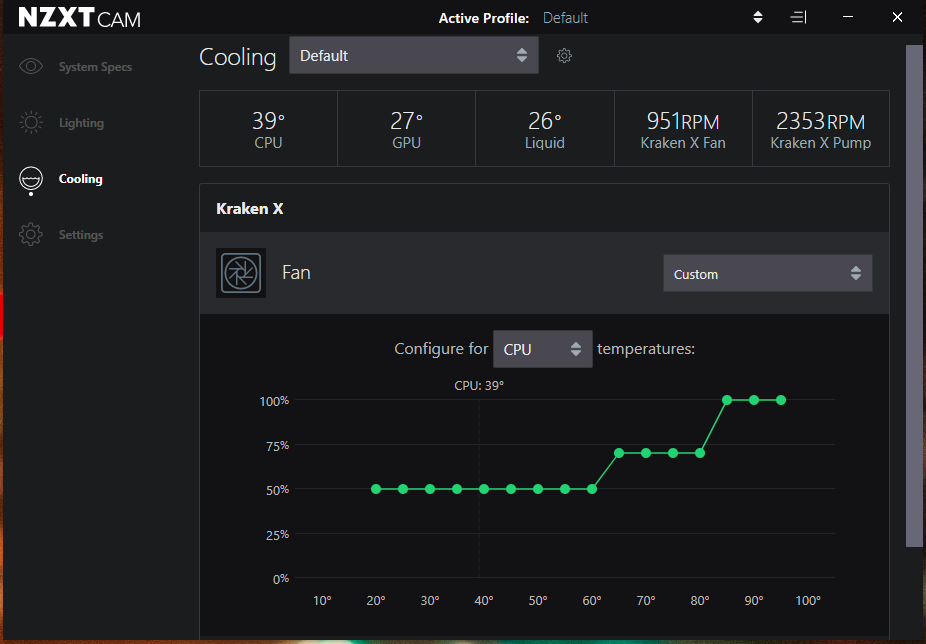The width and height of the screenshot is (926, 644).
Task: Click the Fan label text
Action: [x=296, y=272]
